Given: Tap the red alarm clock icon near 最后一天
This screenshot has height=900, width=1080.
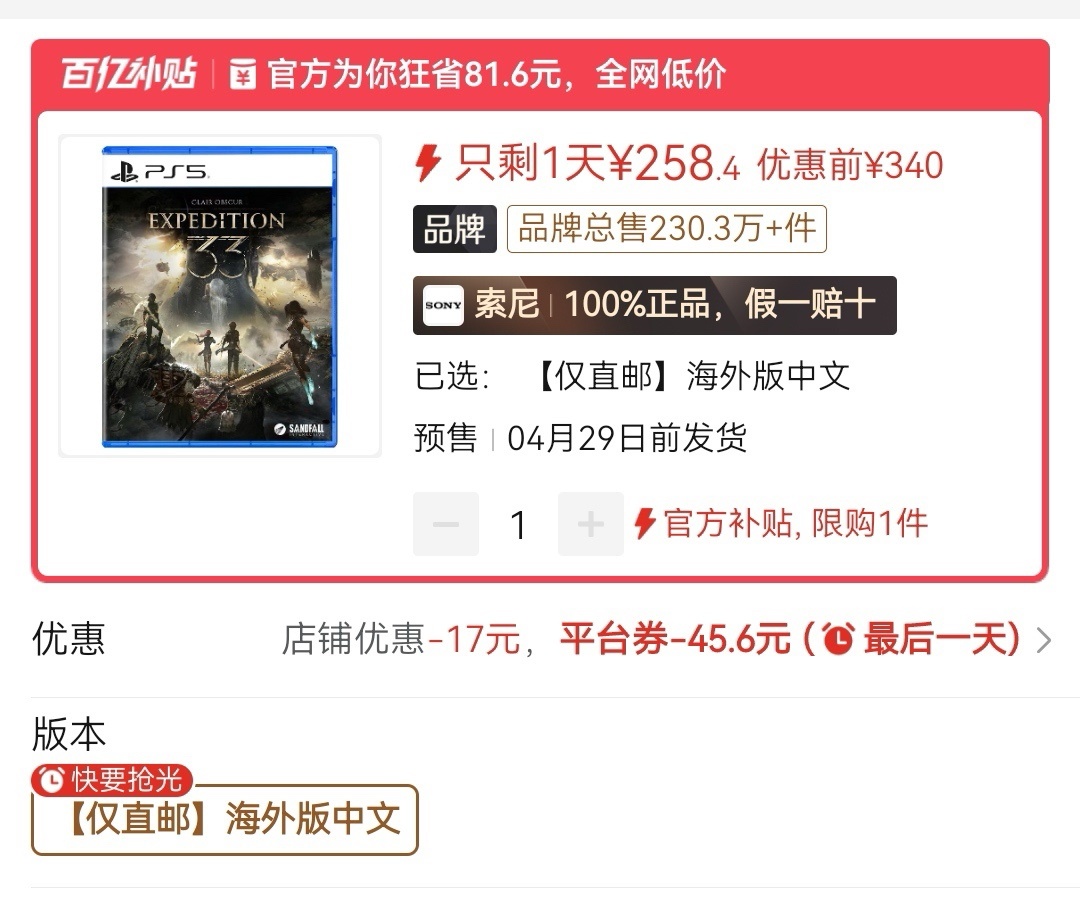Looking at the screenshot, I should 838,639.
